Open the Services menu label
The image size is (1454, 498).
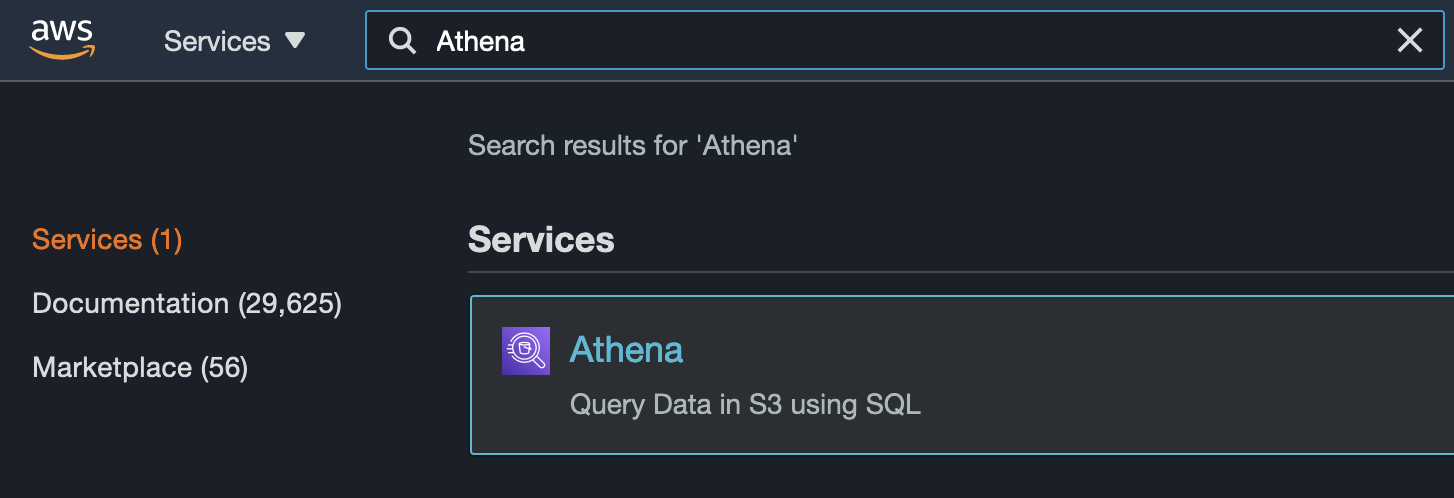pos(217,41)
